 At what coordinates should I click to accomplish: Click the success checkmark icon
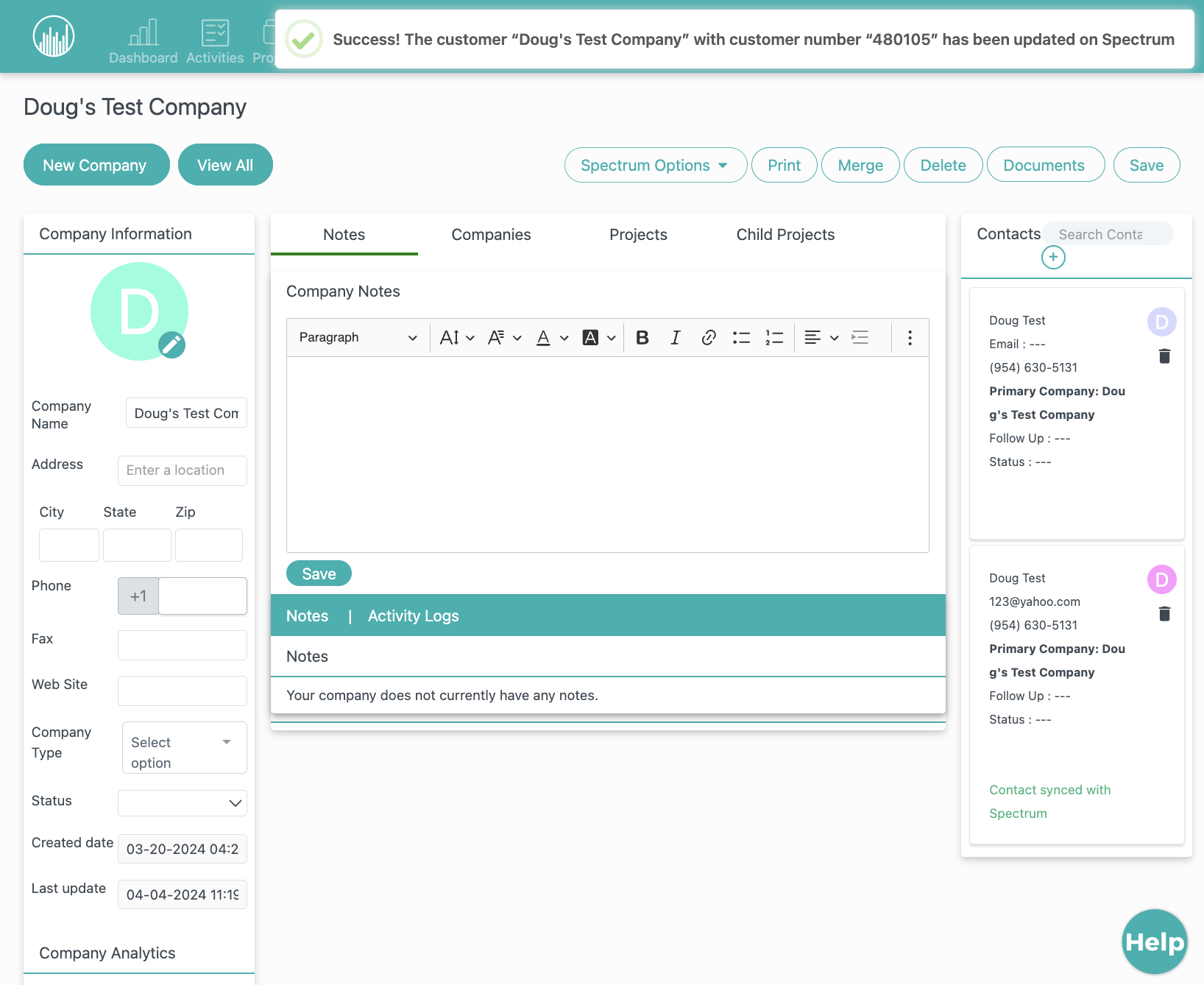pyautogui.click(x=304, y=39)
